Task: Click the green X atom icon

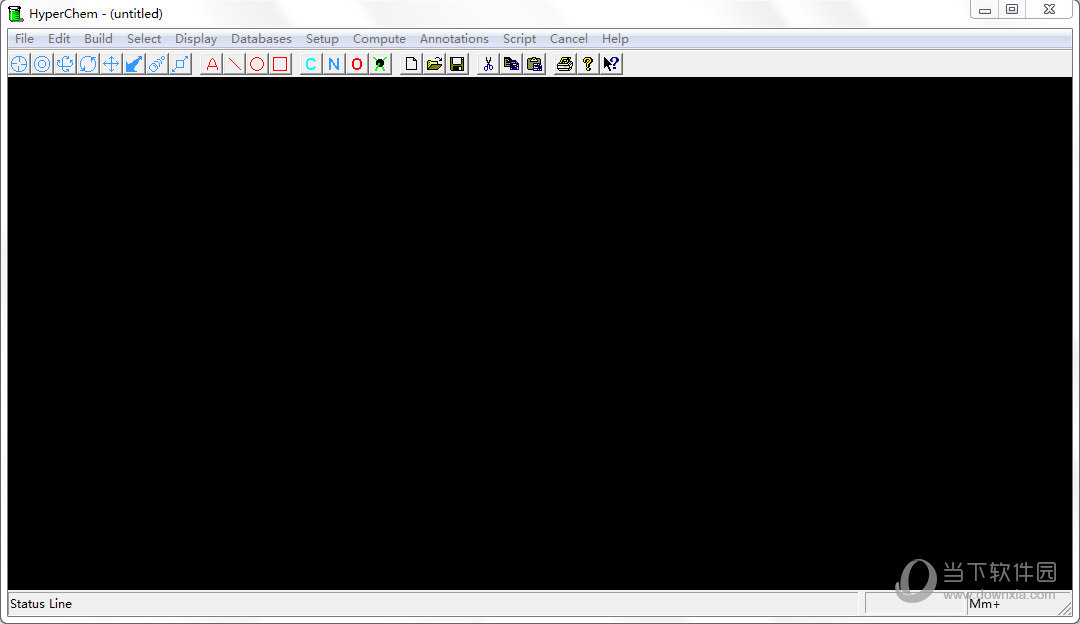Action: click(x=380, y=64)
